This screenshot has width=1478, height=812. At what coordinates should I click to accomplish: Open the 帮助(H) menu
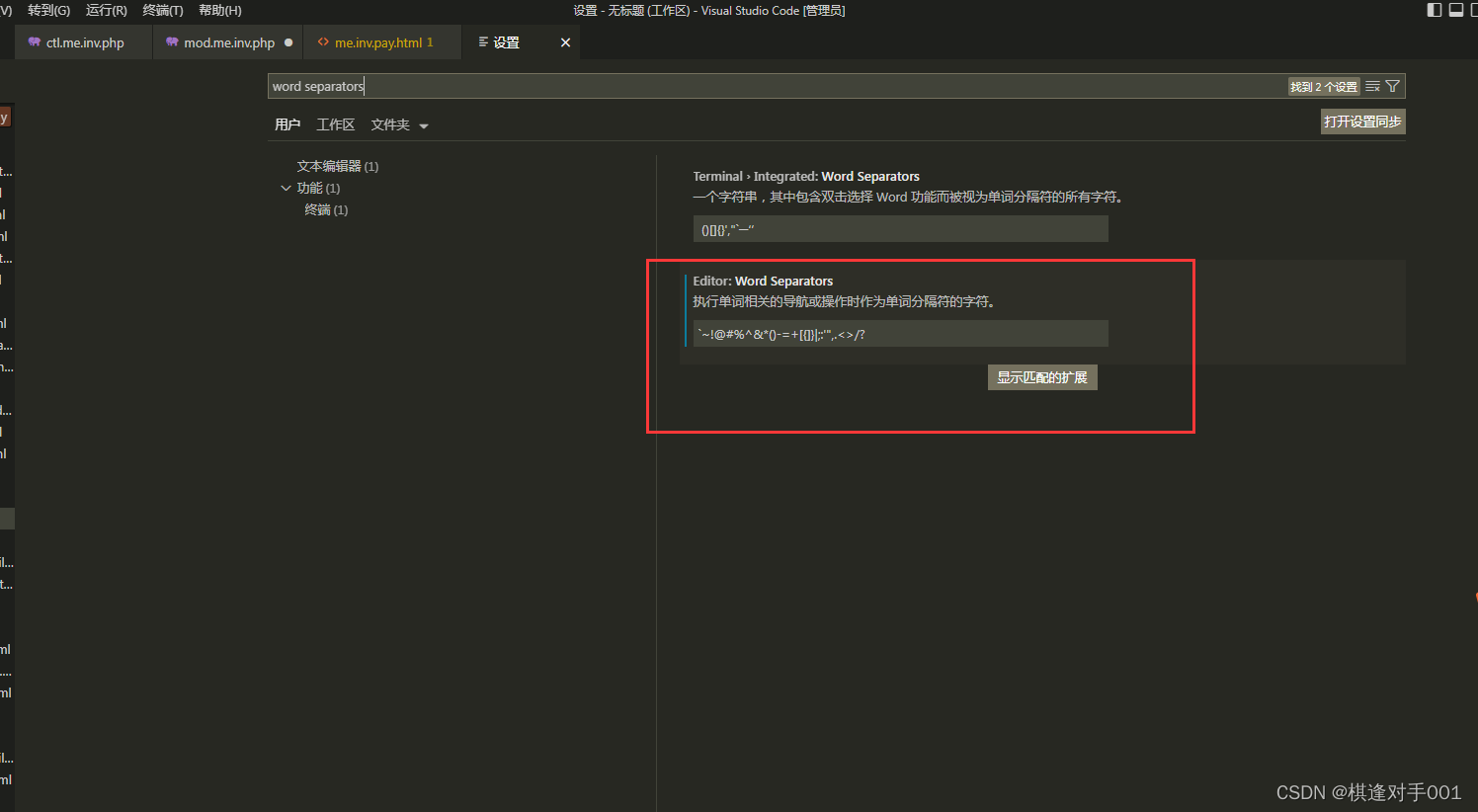click(x=219, y=10)
